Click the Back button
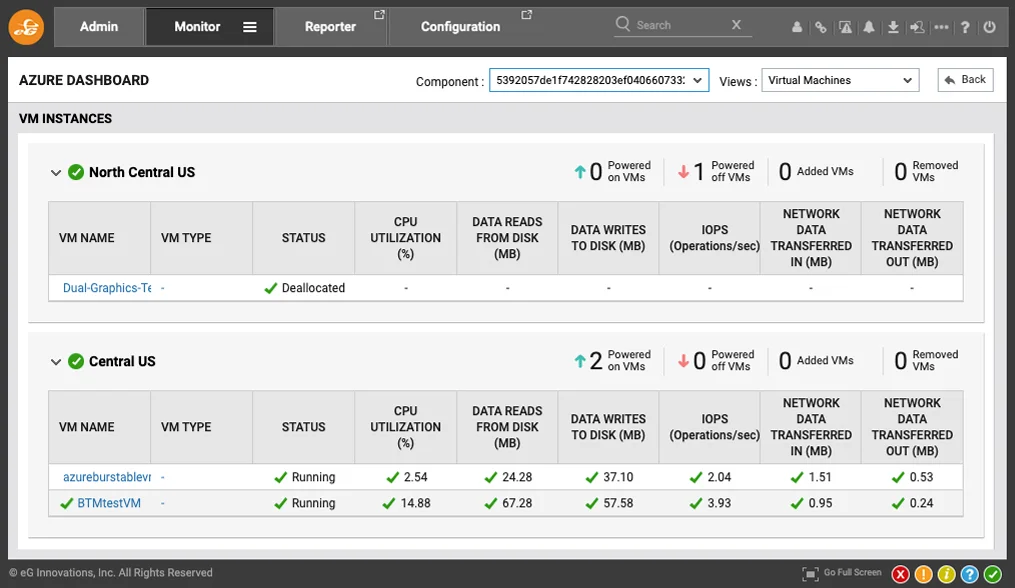The width and height of the screenshot is (1015, 588). pos(965,80)
